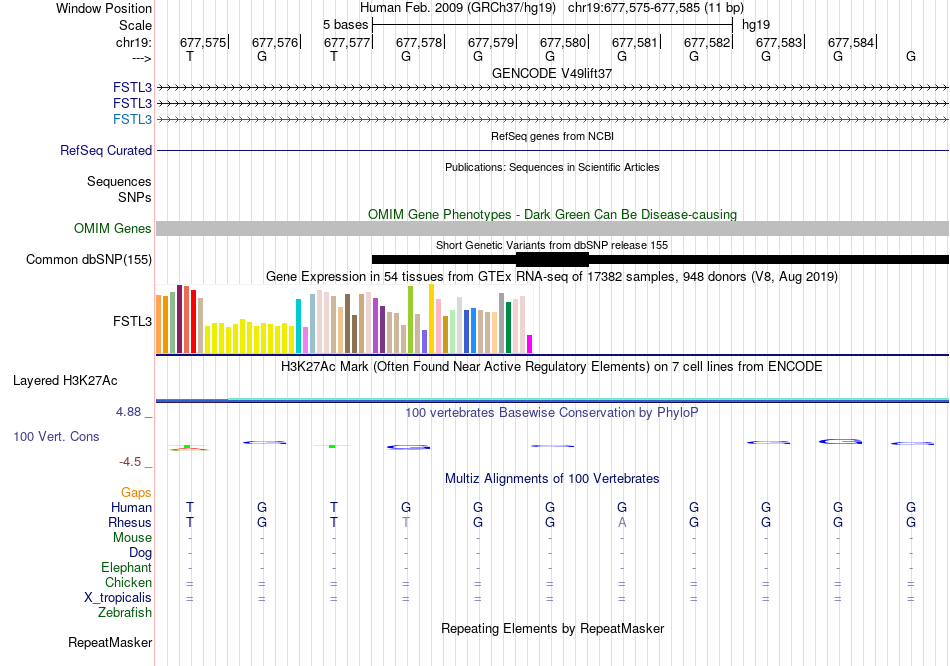The image size is (950, 666).
Task: Click the Layered H3K27Ac track label
Action: (65, 381)
